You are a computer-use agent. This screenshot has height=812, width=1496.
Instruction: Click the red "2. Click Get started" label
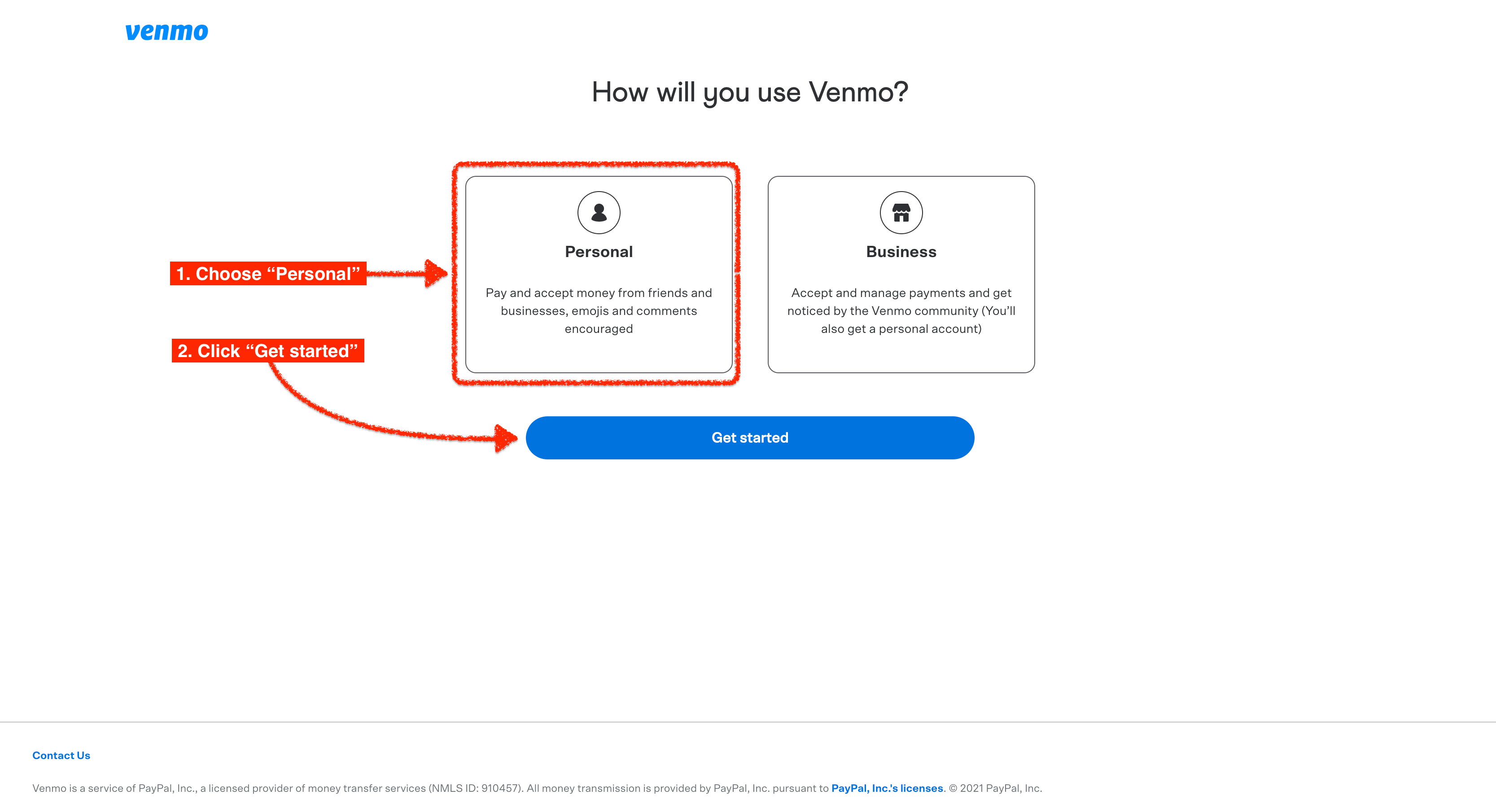point(268,351)
